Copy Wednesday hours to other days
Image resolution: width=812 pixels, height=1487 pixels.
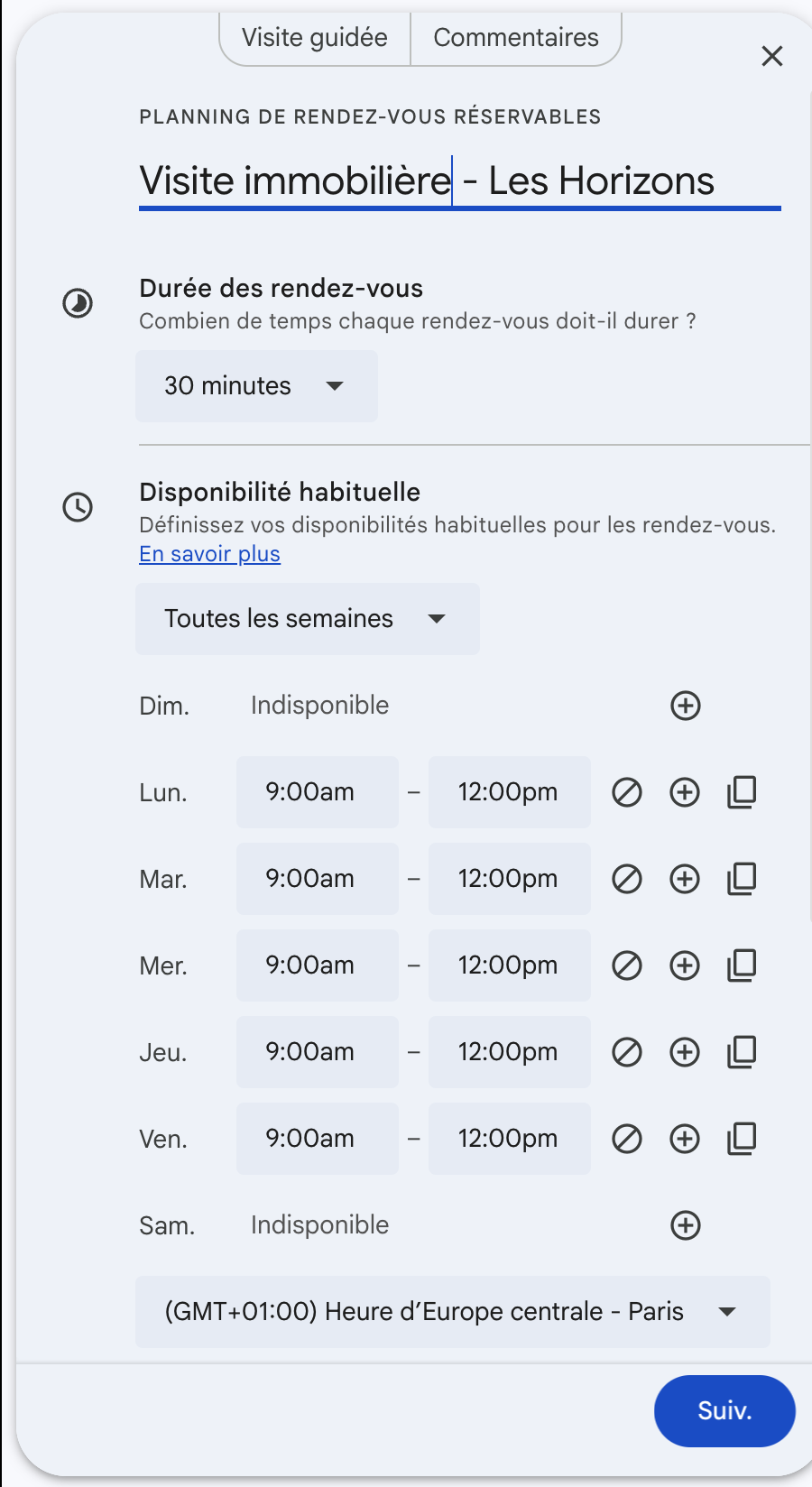[x=742, y=965]
